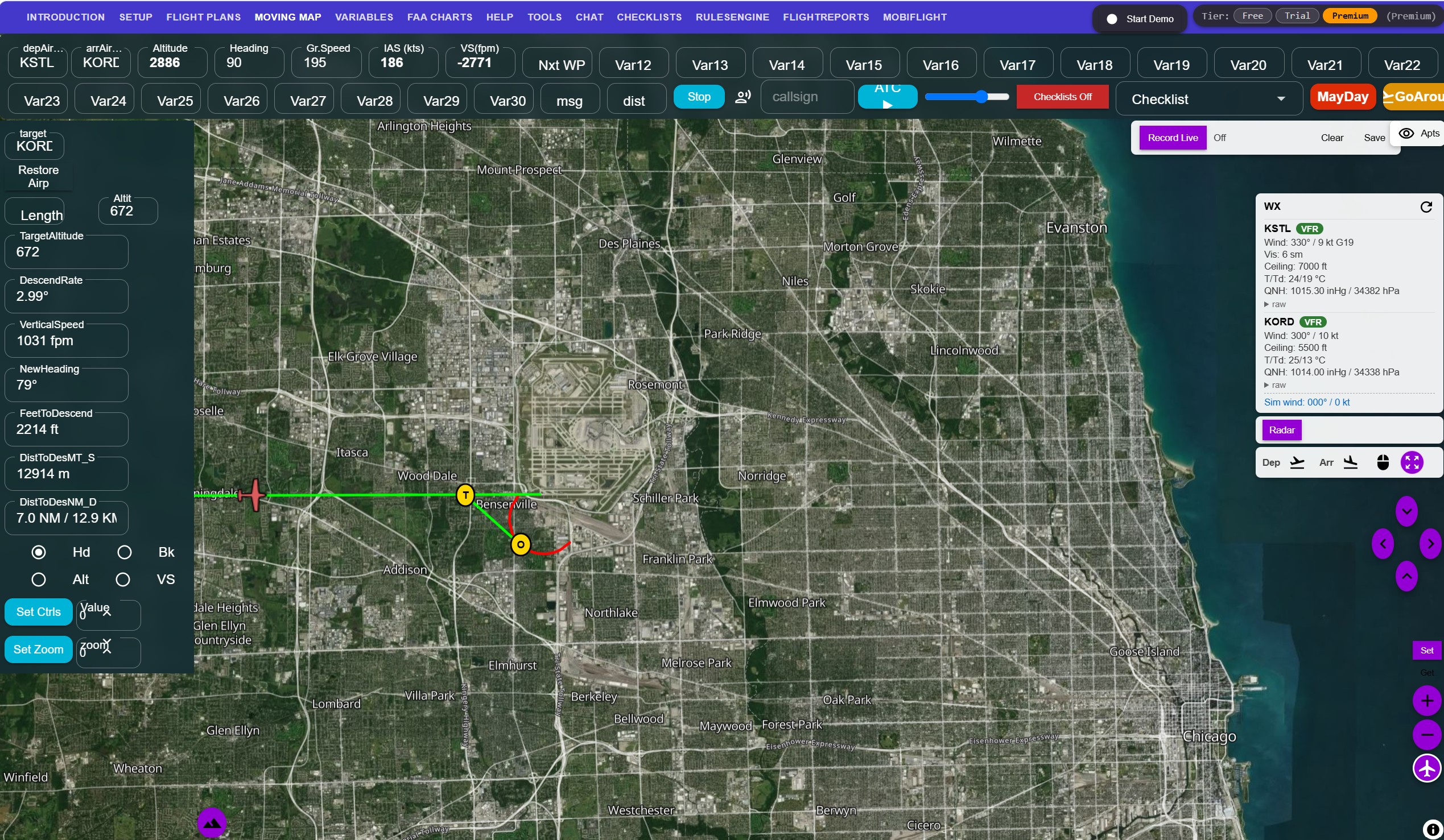The width and height of the screenshot is (1444, 840).
Task: Center map on aircraft with plane button
Action: click(1427, 768)
